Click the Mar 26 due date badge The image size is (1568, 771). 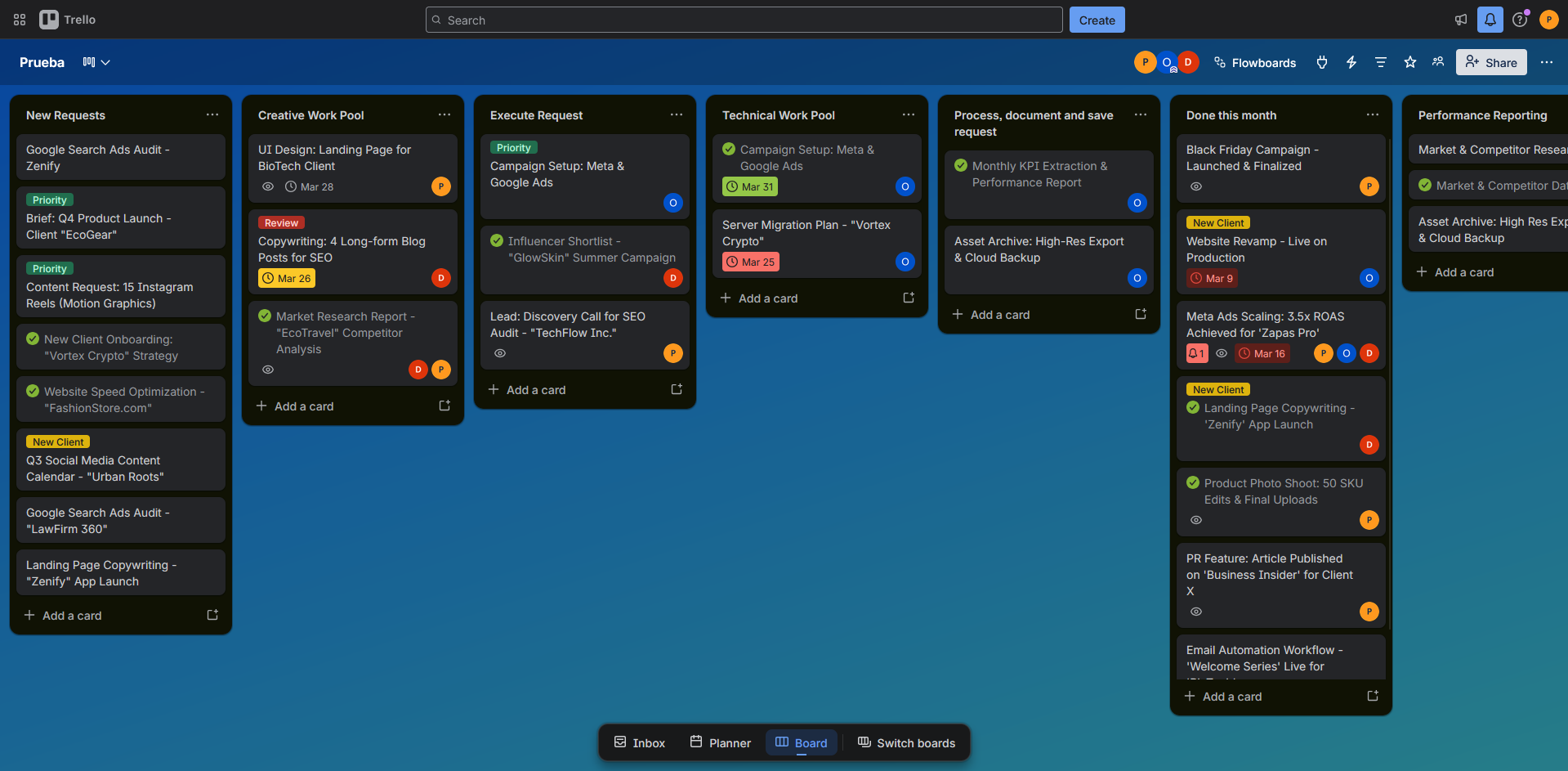point(287,278)
